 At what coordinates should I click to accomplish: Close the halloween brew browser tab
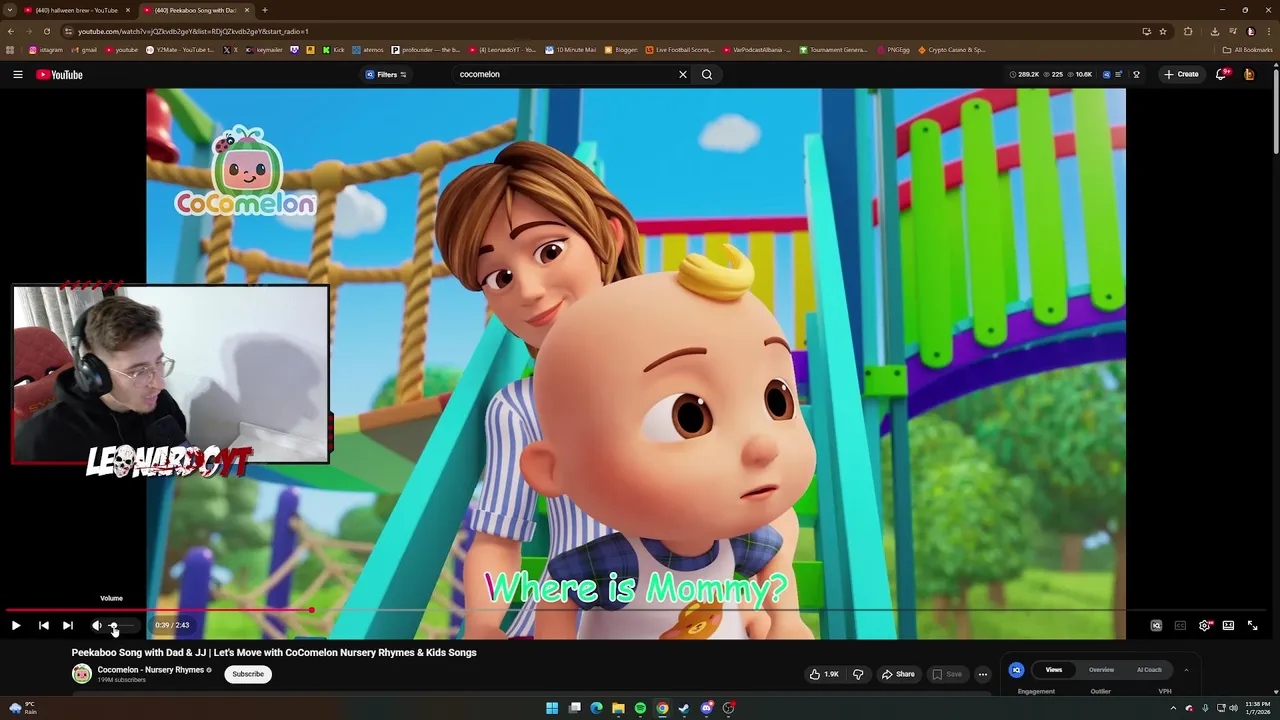pos(128,10)
